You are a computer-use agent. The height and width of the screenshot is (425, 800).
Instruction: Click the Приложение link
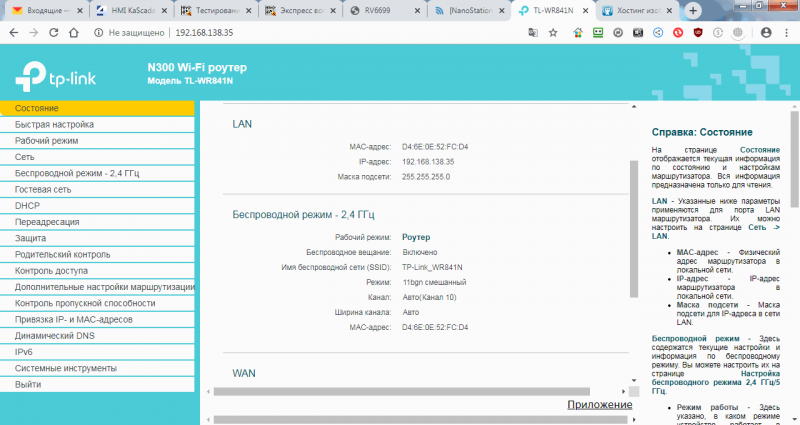599,405
